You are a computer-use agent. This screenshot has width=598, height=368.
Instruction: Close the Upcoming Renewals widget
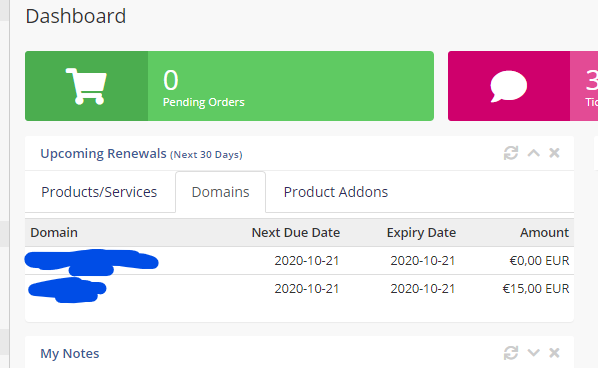click(x=554, y=153)
